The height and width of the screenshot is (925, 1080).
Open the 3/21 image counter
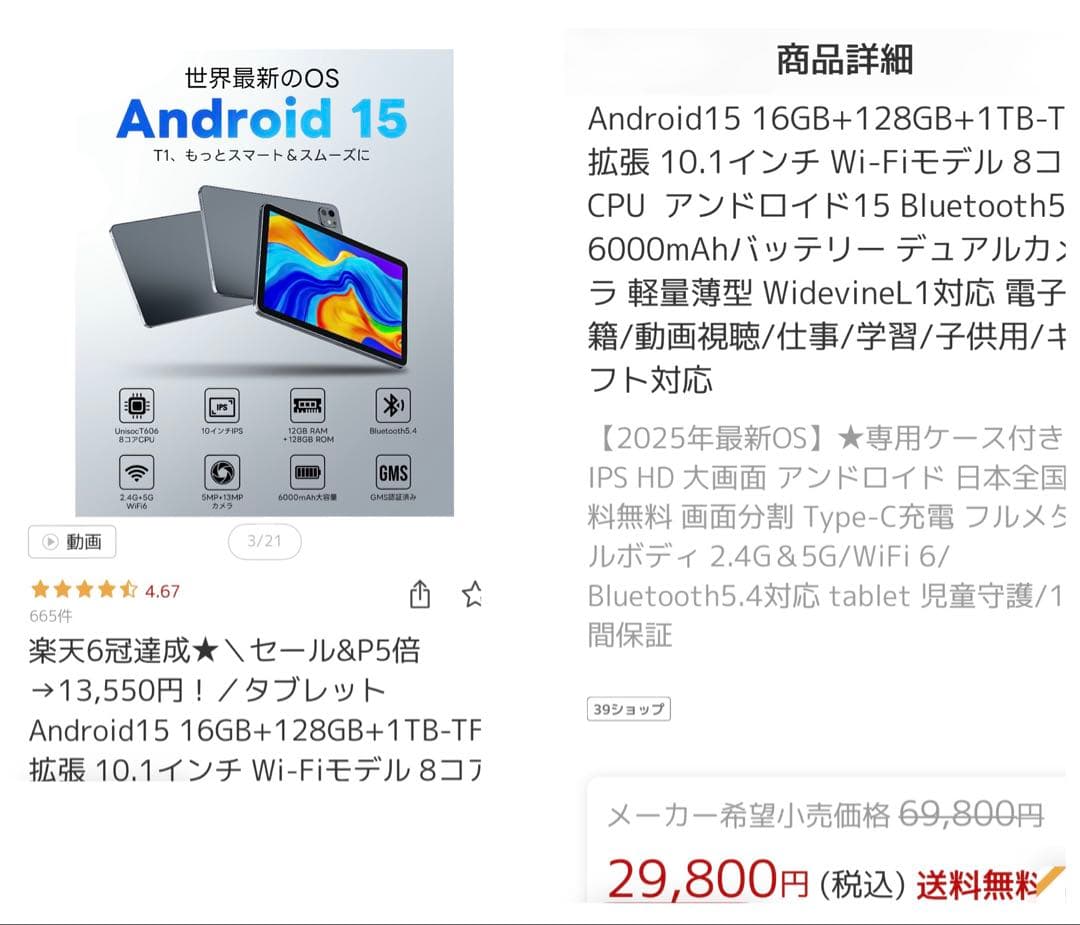[x=264, y=541]
